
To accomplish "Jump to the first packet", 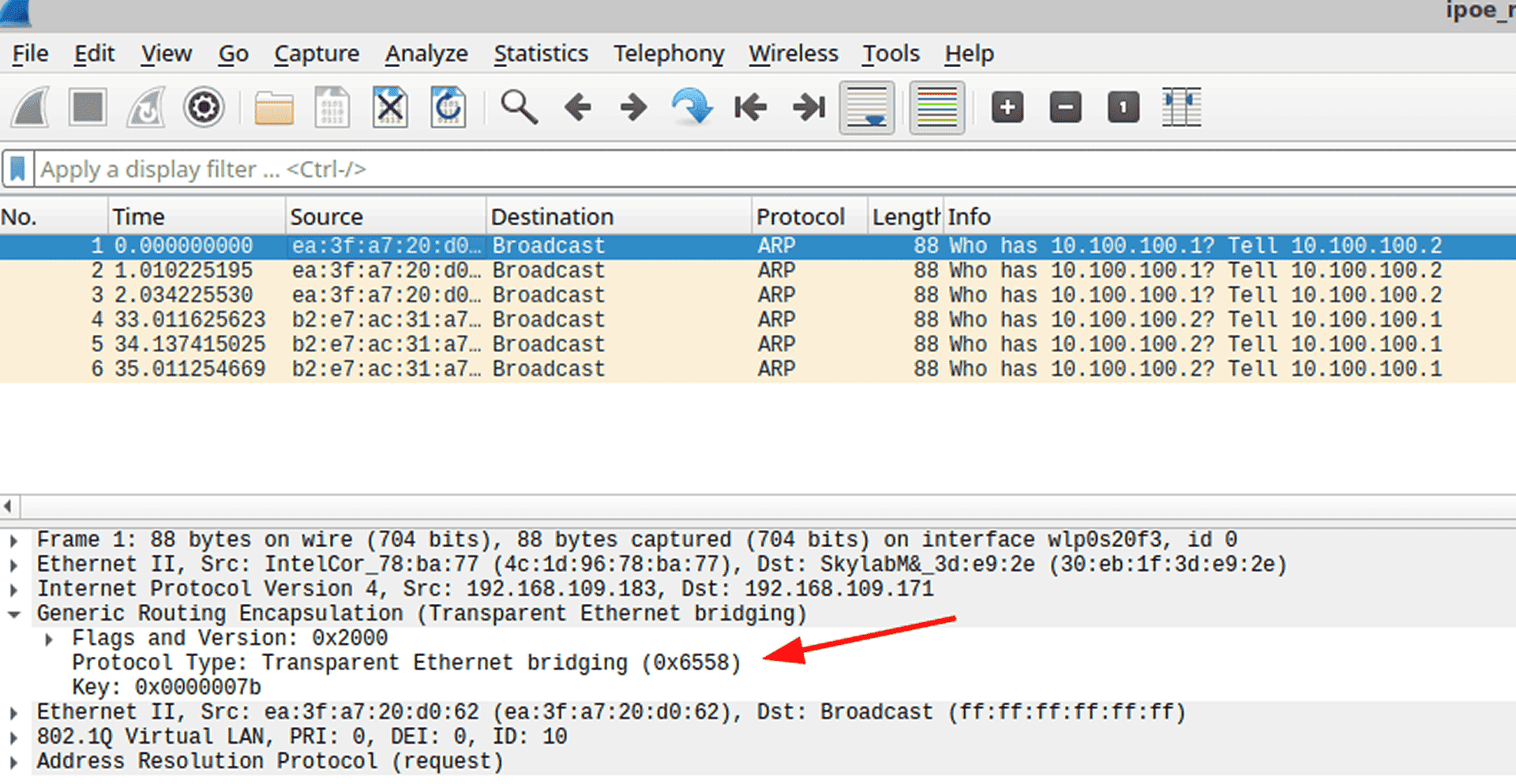I will point(750,107).
